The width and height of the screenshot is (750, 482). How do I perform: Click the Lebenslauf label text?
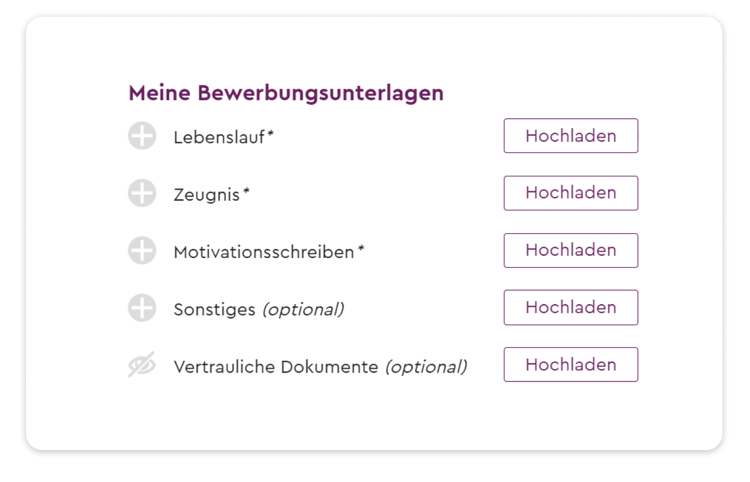click(219, 137)
